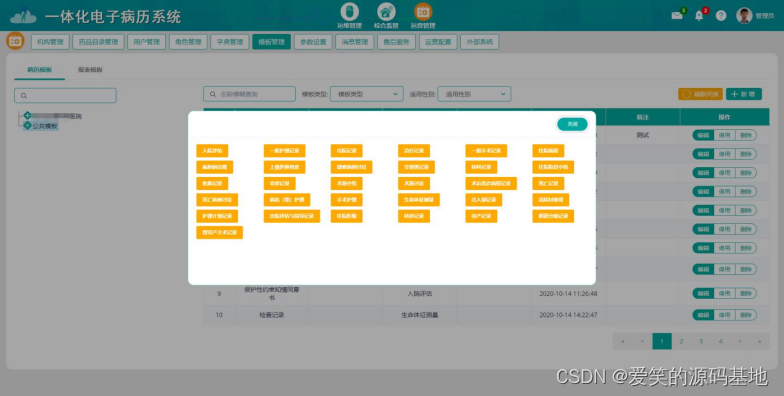Close the dialog with 关闭 button
The image size is (784, 396).
pyautogui.click(x=572, y=124)
